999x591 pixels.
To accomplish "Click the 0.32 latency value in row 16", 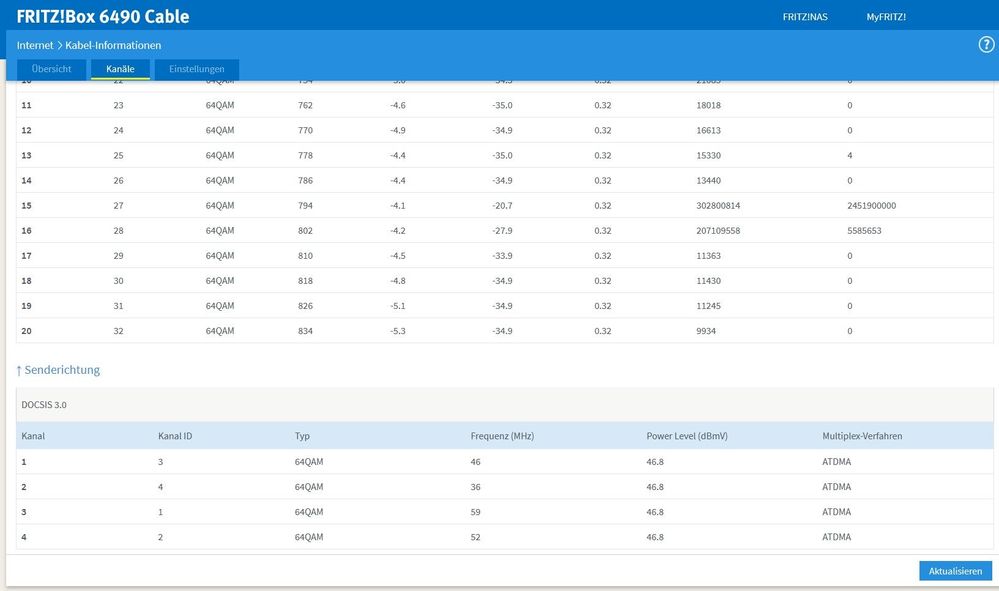I will pos(603,231).
